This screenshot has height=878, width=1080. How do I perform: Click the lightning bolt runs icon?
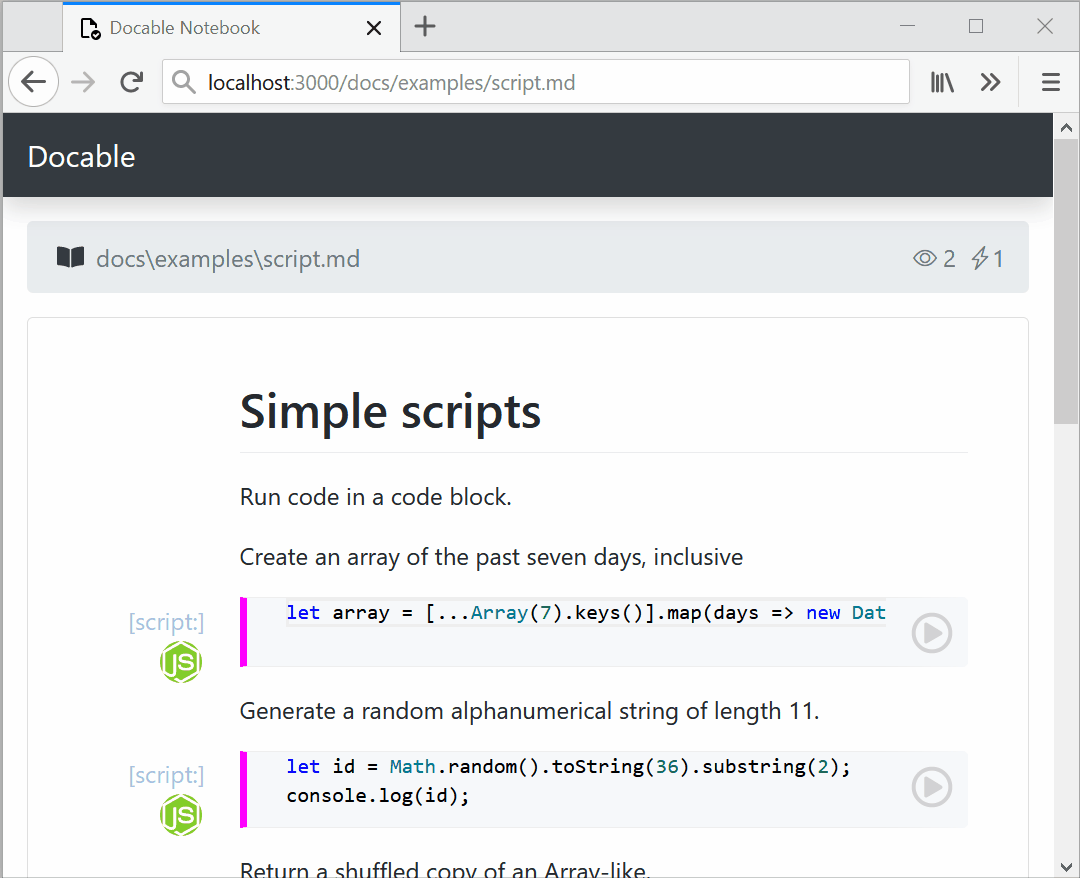[x=980, y=259]
